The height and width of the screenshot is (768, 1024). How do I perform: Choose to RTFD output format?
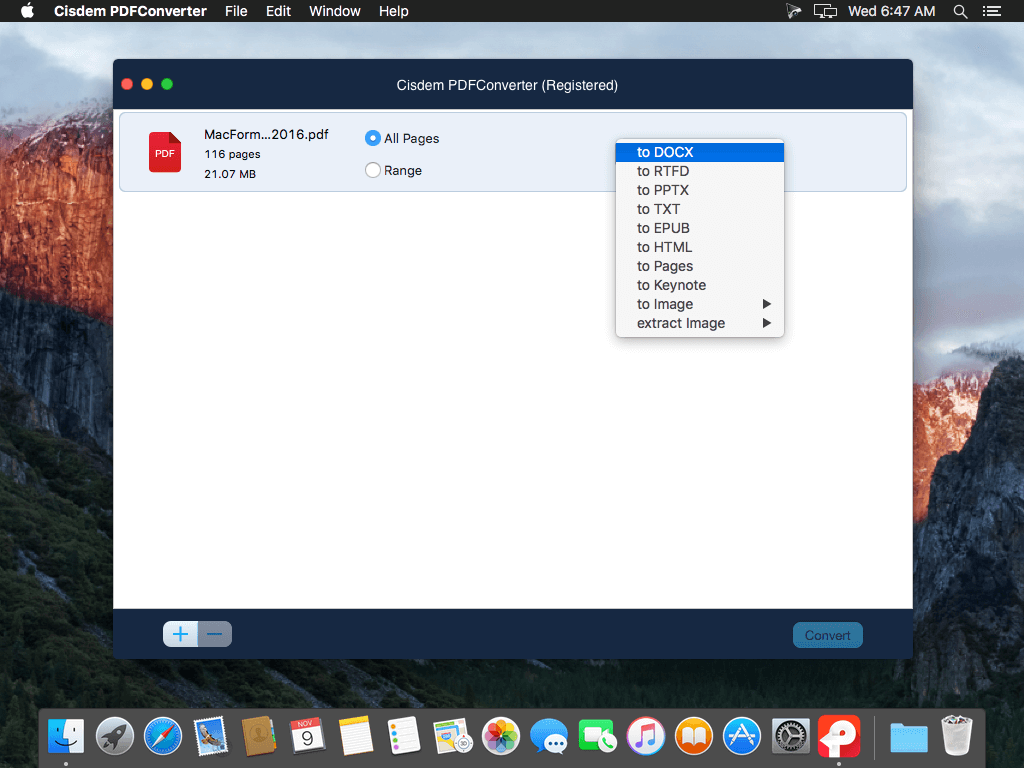pos(699,171)
